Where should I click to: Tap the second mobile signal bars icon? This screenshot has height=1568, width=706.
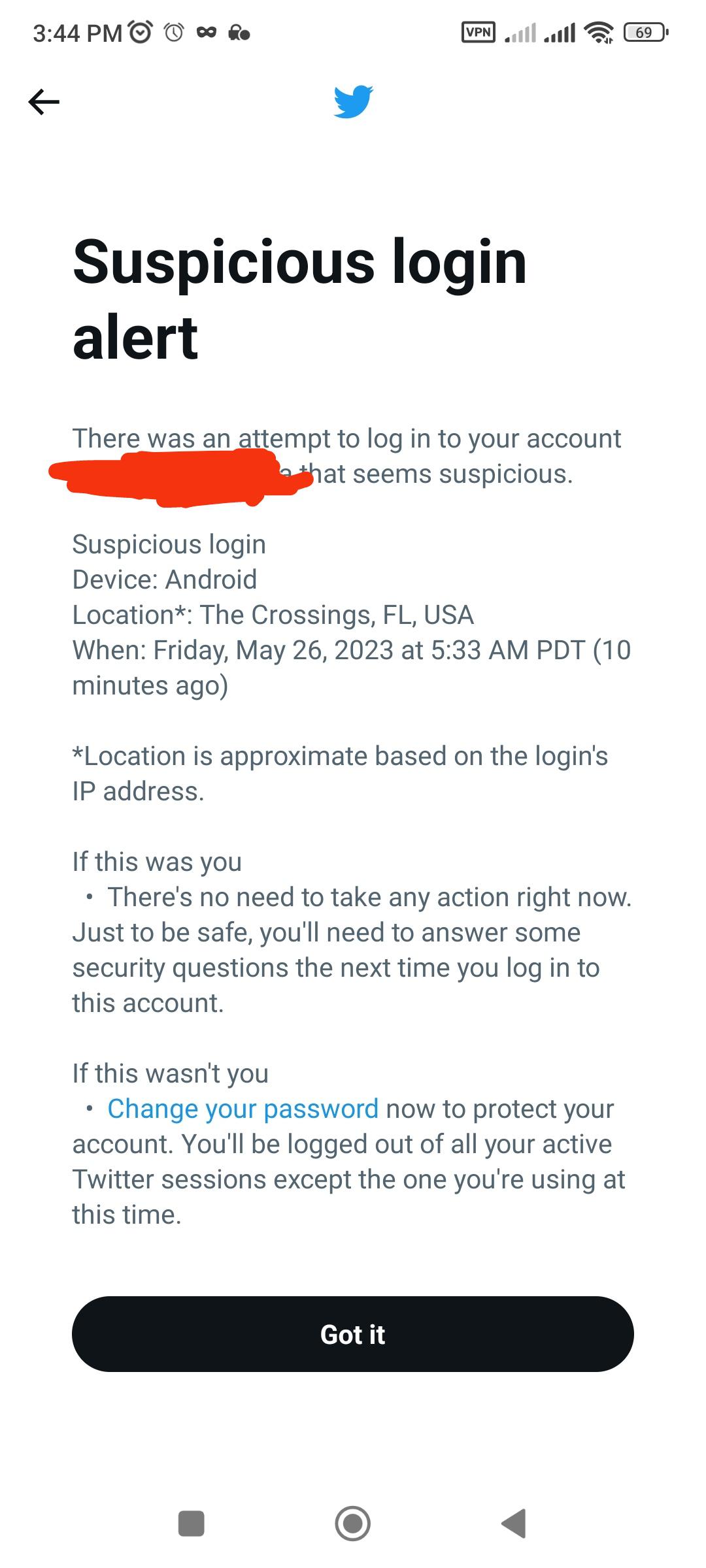560,32
